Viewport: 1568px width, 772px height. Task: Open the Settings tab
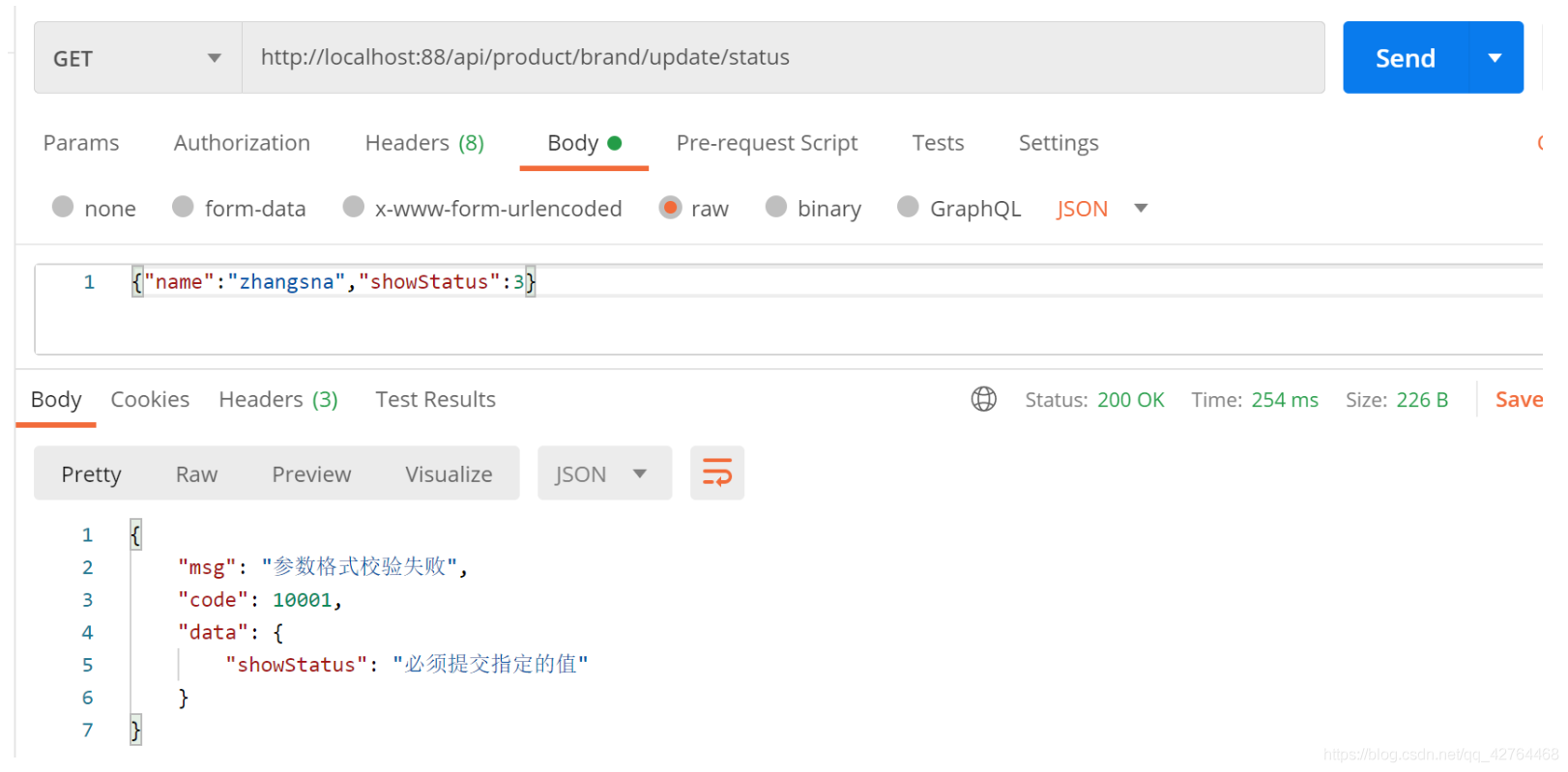(1059, 143)
